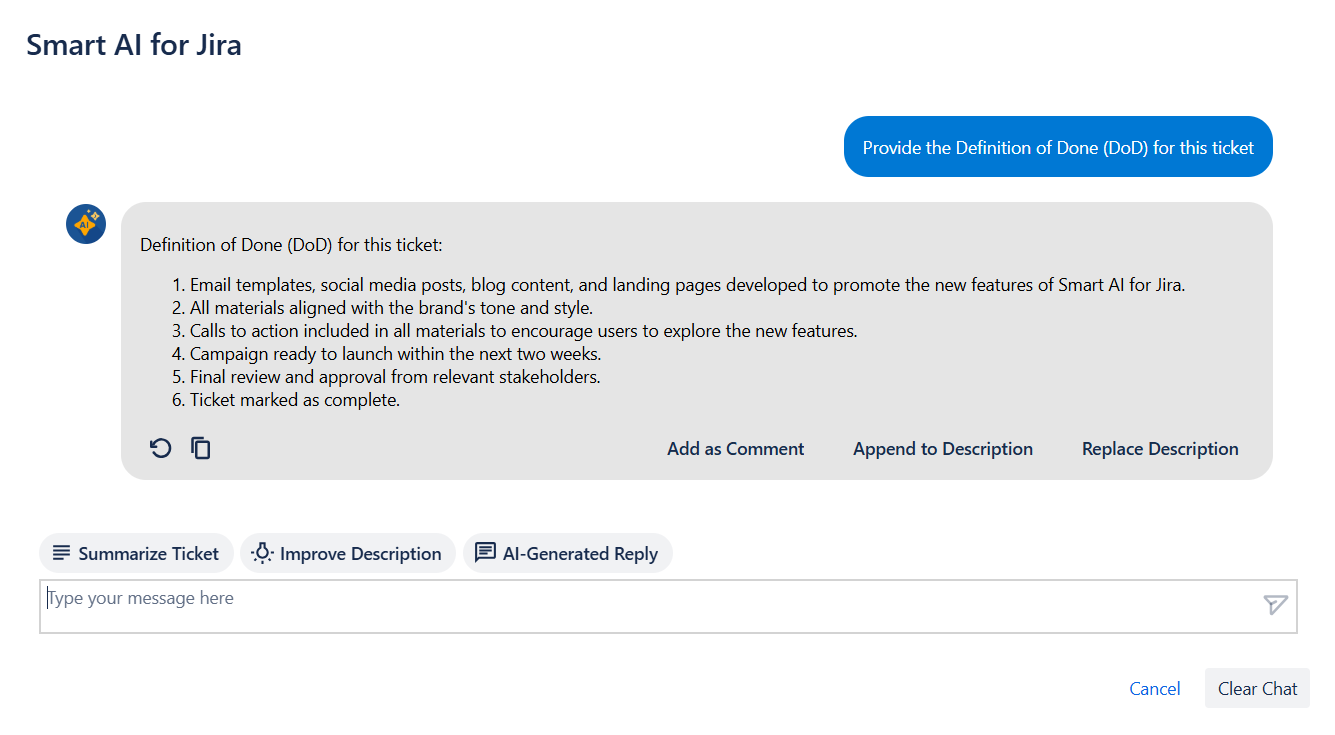Click the lines icon on Summarize Ticket
This screenshot has width=1335, height=735.
click(x=62, y=553)
